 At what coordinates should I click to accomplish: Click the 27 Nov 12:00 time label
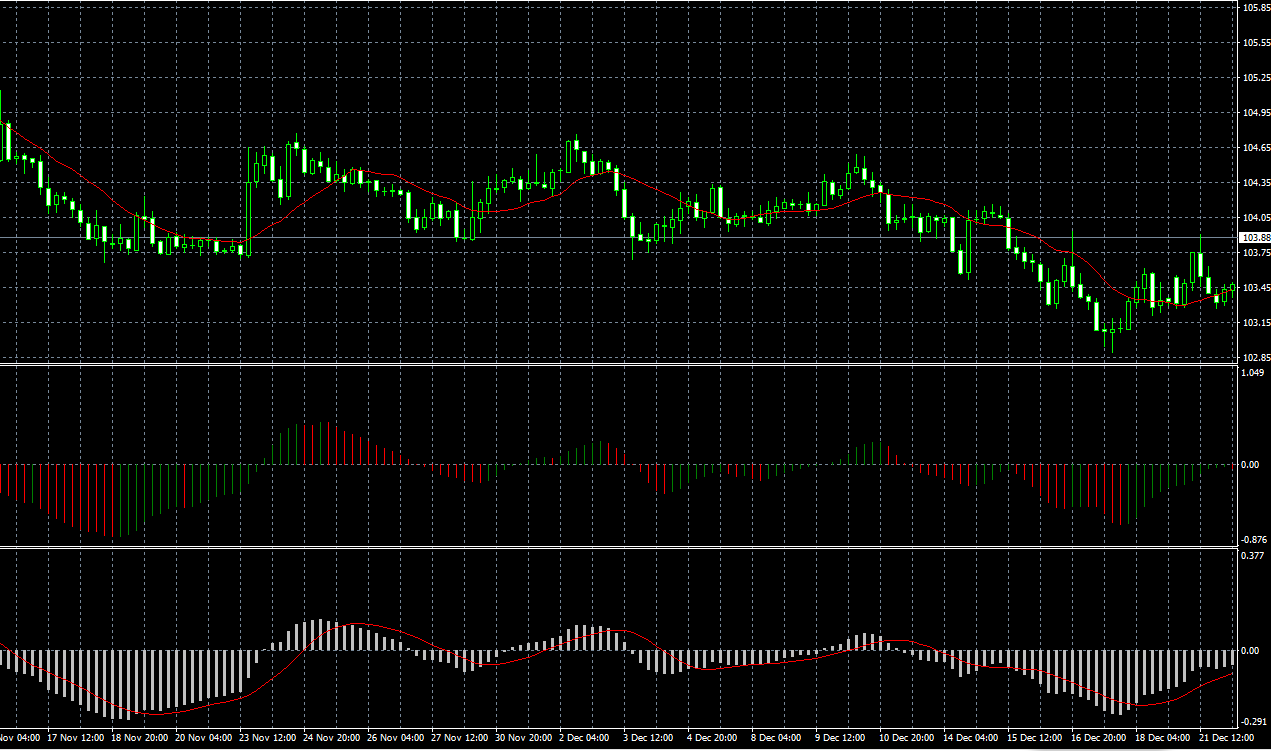pyautogui.click(x=461, y=739)
